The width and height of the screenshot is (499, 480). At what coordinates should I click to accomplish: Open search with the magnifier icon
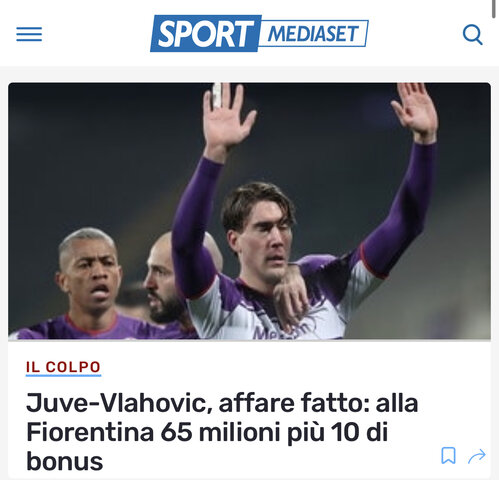473,34
